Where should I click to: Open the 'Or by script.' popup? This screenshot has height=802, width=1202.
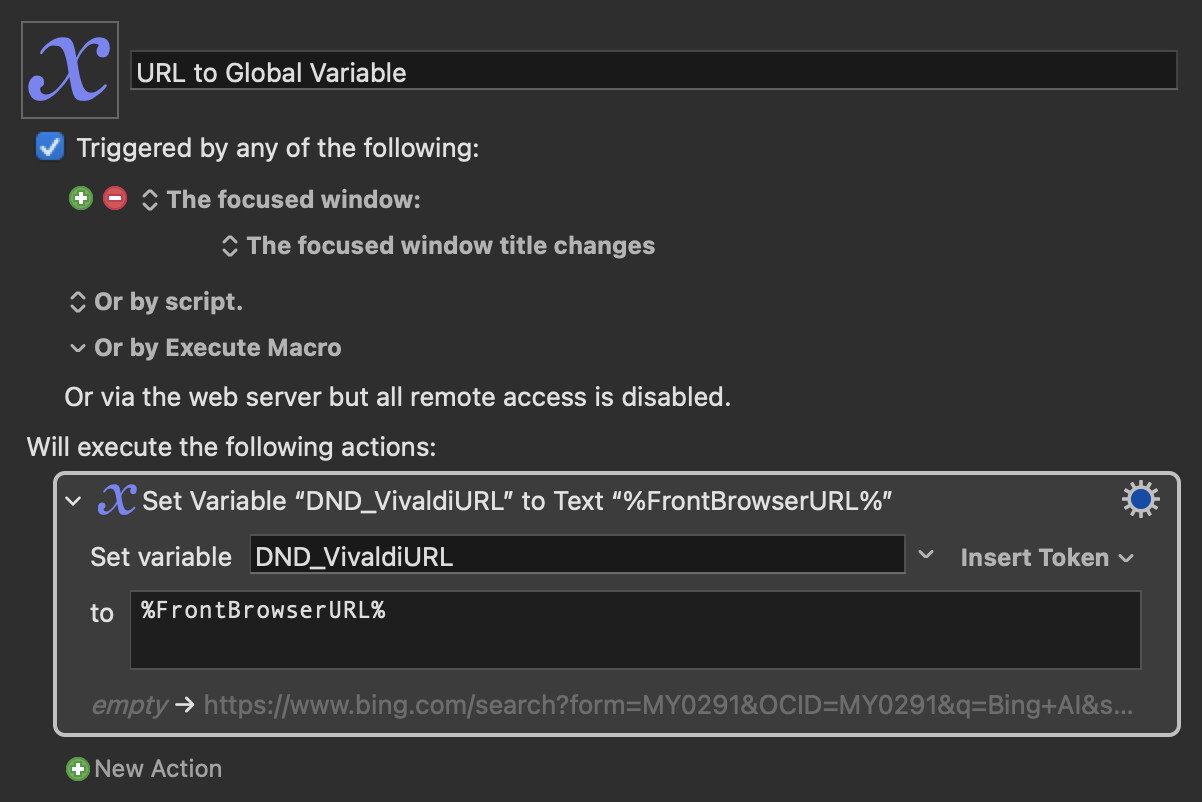[155, 302]
